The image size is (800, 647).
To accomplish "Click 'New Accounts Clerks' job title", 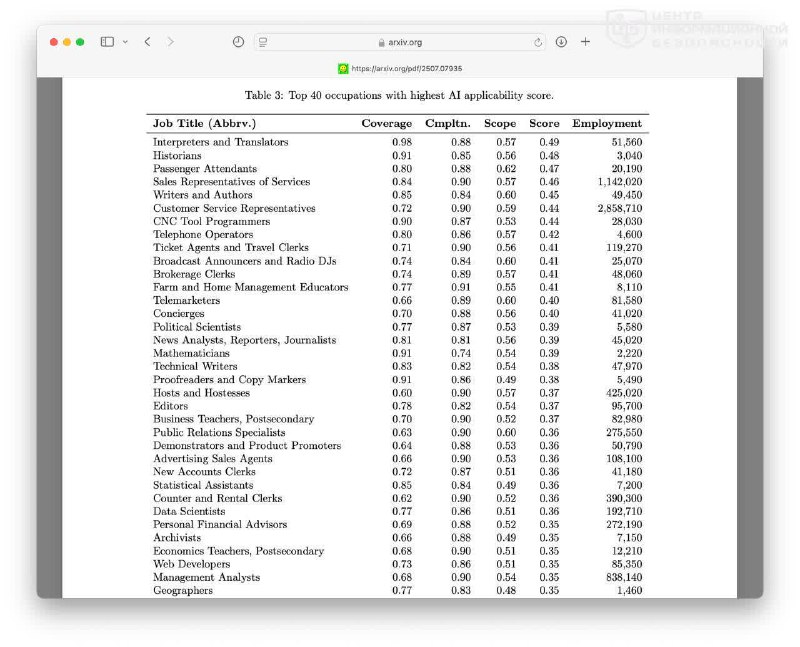I will coord(204,472).
